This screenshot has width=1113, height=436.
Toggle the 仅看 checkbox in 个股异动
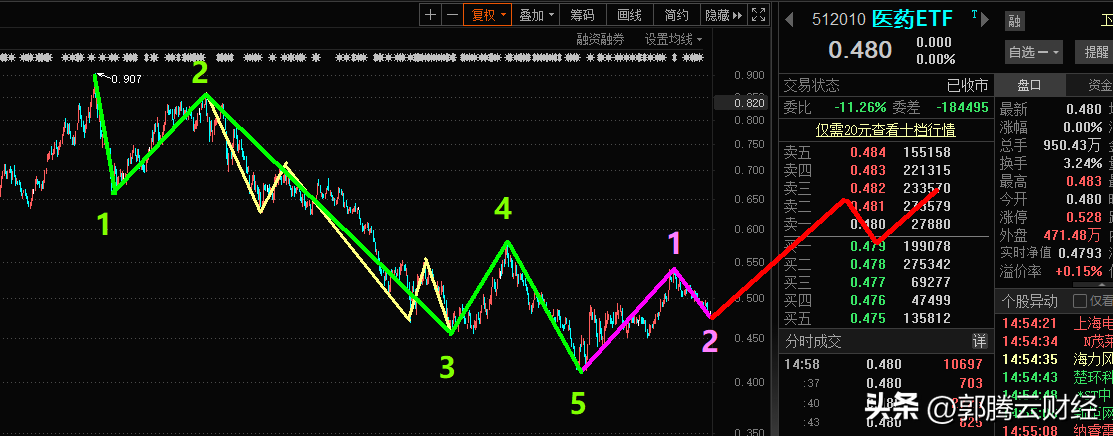tap(1080, 301)
